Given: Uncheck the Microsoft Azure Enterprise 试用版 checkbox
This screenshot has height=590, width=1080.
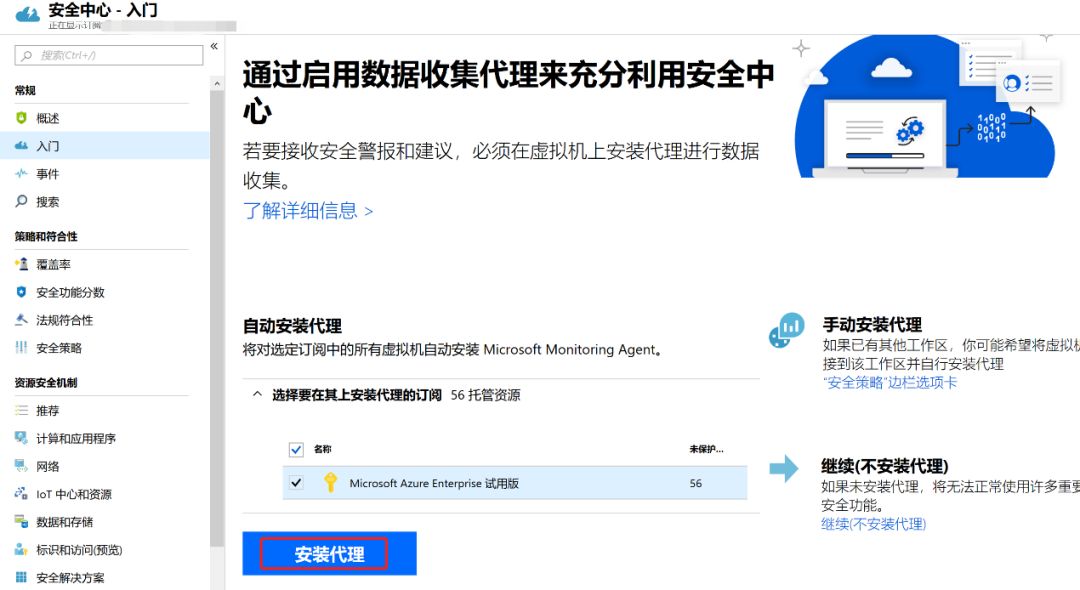Looking at the screenshot, I should coord(296,483).
